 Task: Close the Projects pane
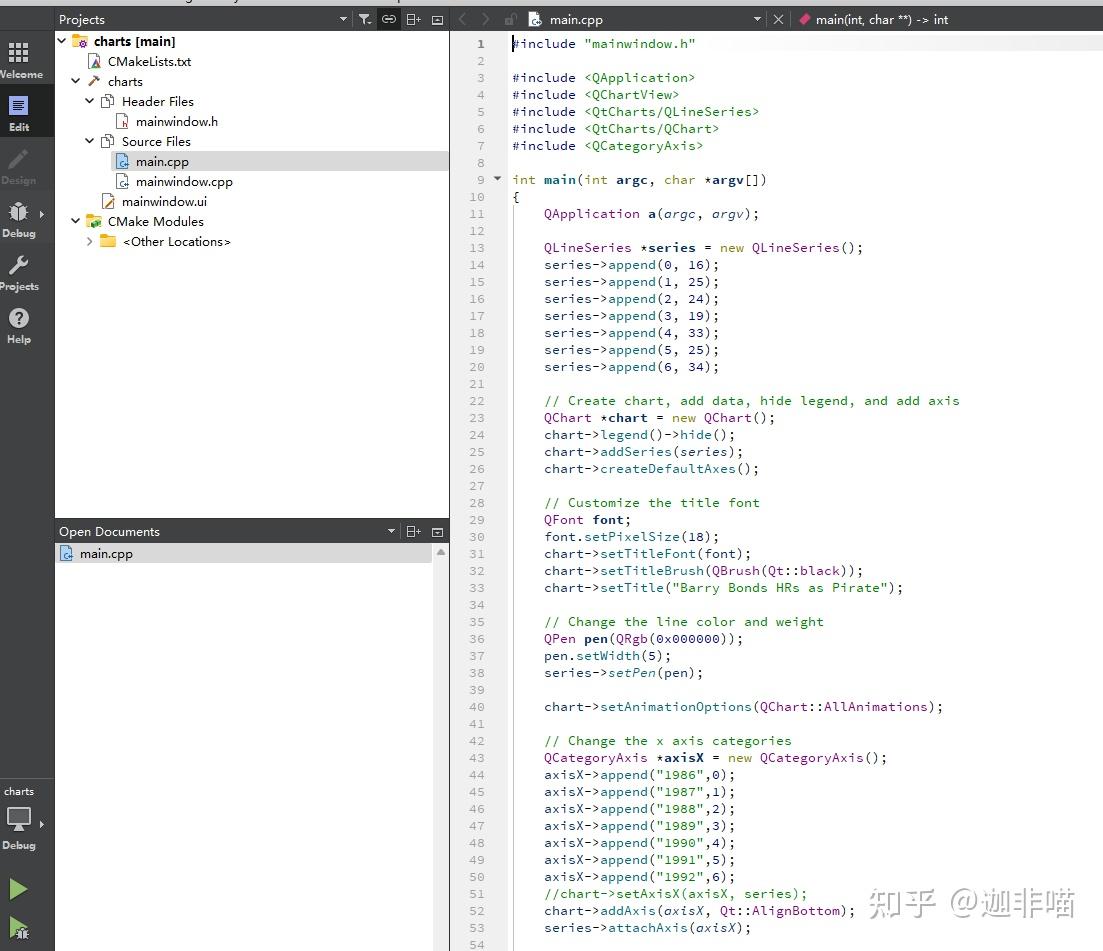[x=437, y=20]
